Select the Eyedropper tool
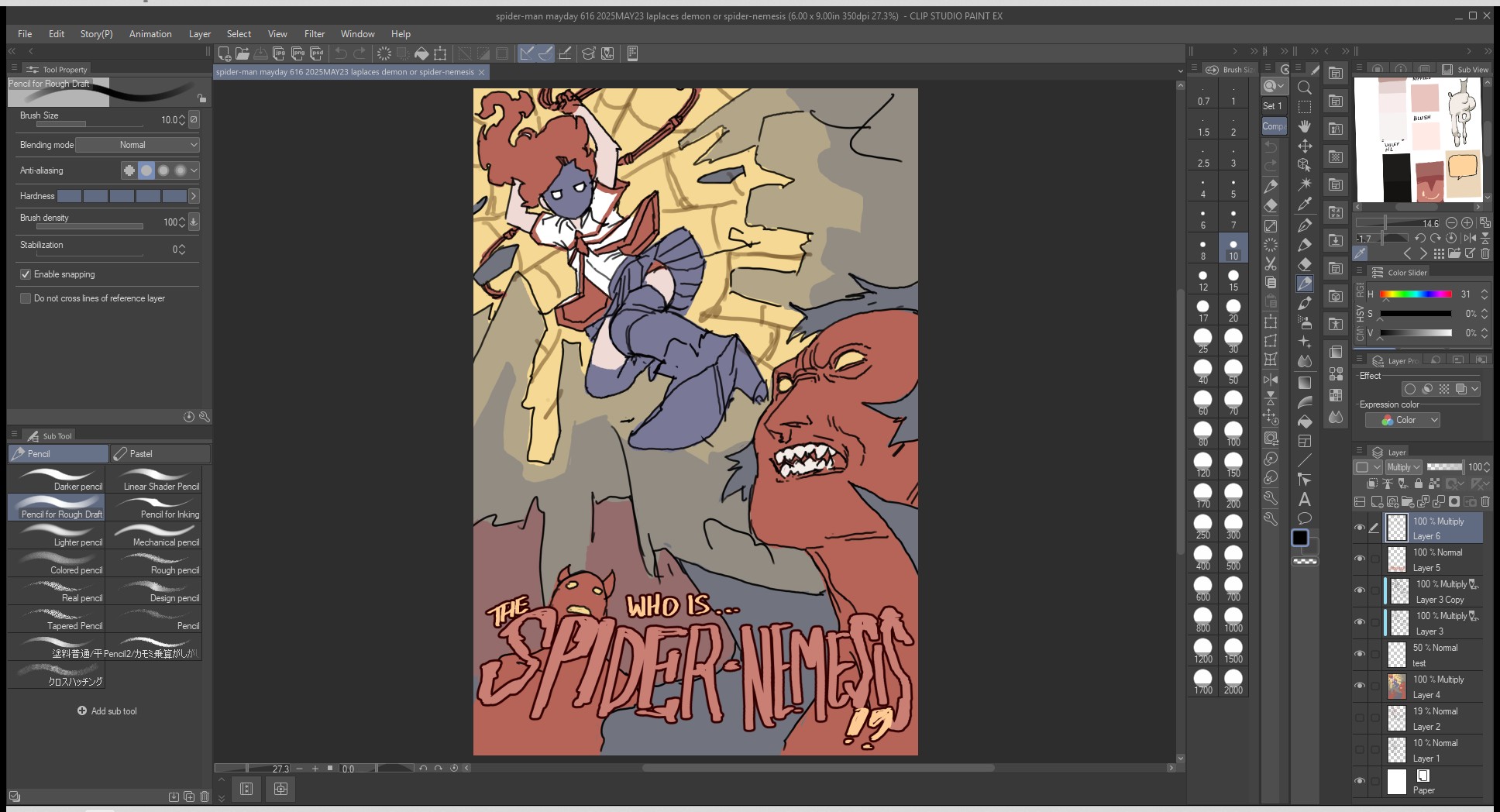Image resolution: width=1500 pixels, height=812 pixels. (1305, 205)
